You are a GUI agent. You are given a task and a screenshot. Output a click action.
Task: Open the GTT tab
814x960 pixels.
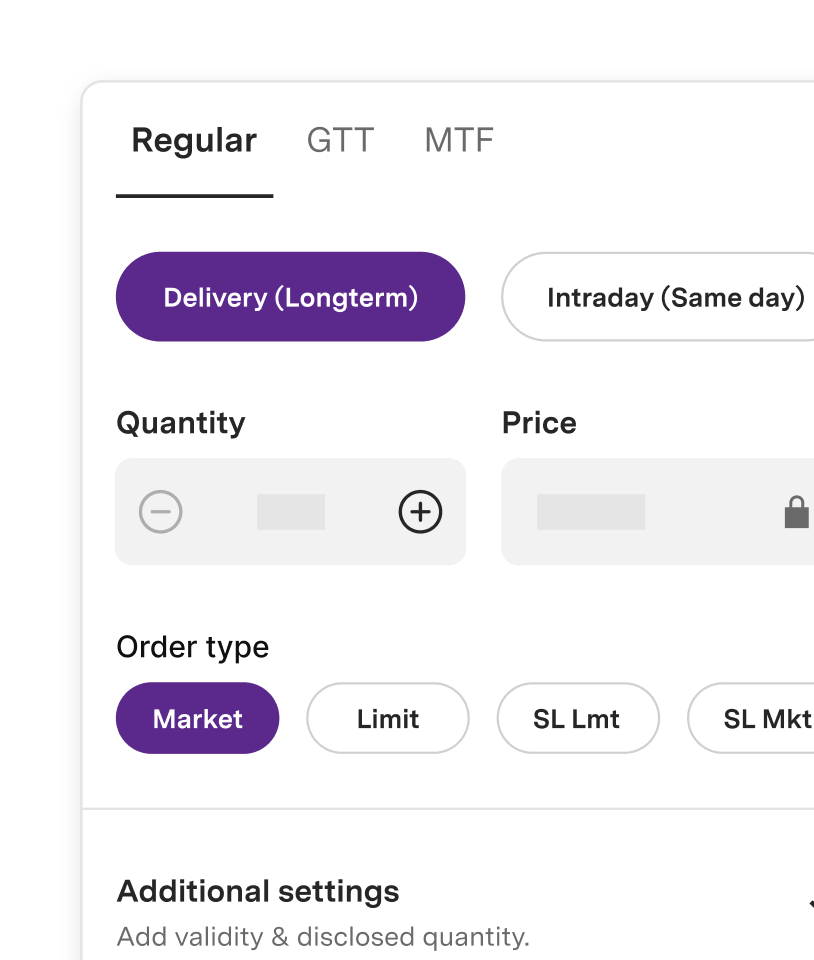point(340,141)
